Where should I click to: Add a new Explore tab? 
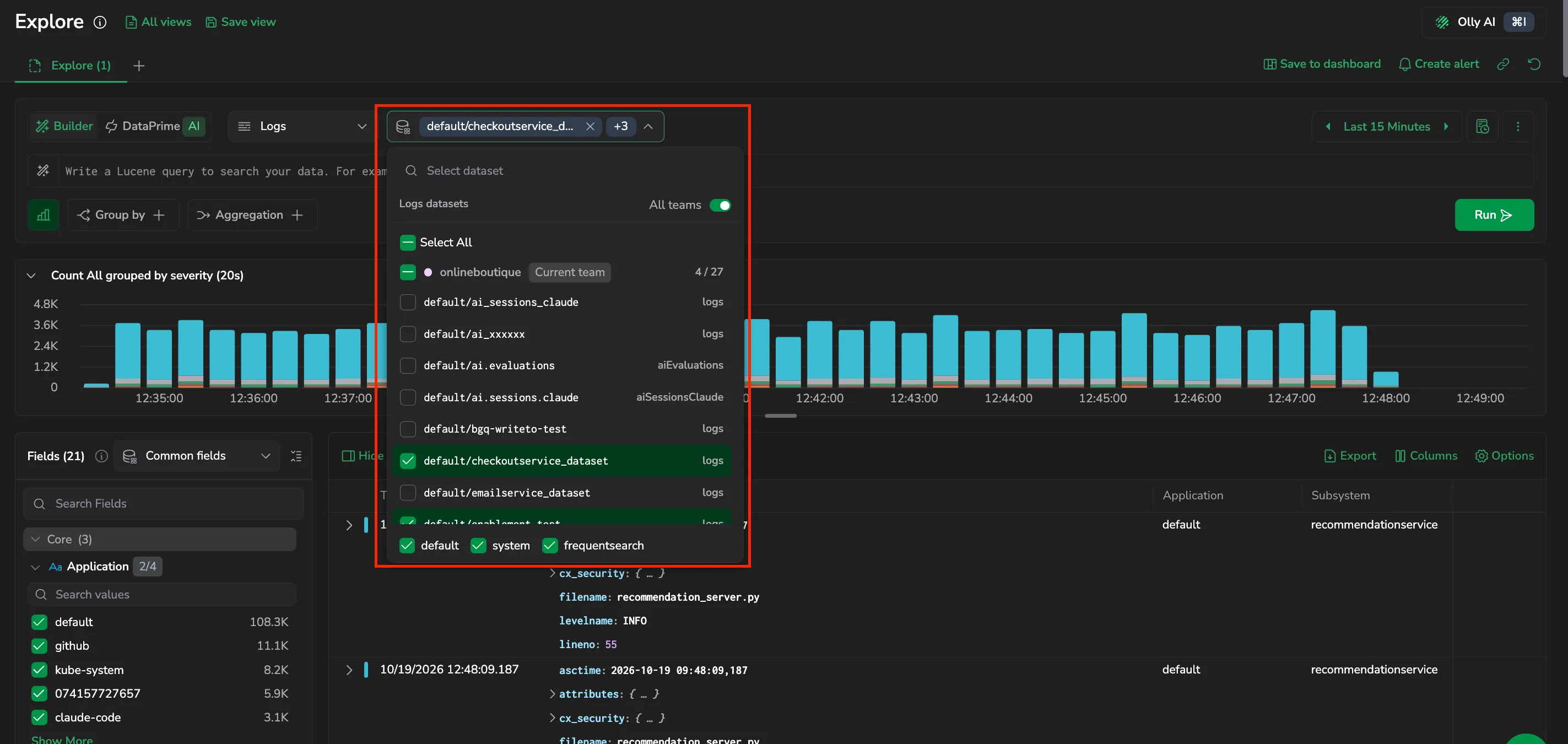(x=139, y=66)
